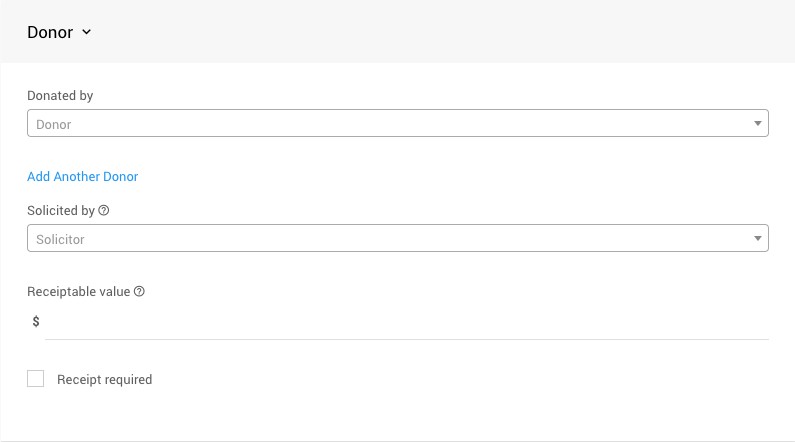
Task: Enable the Receipt required checkbox
Action: point(36,379)
